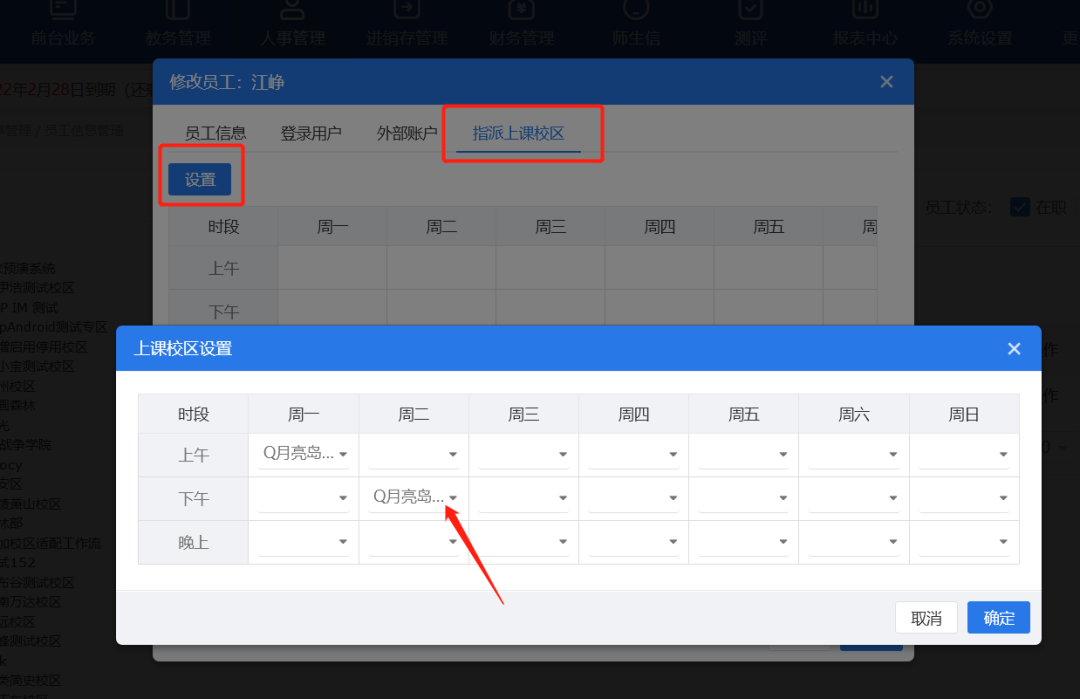1080x699 pixels.
Task: Open 报表中心 from the top bar
Action: click(865, 12)
